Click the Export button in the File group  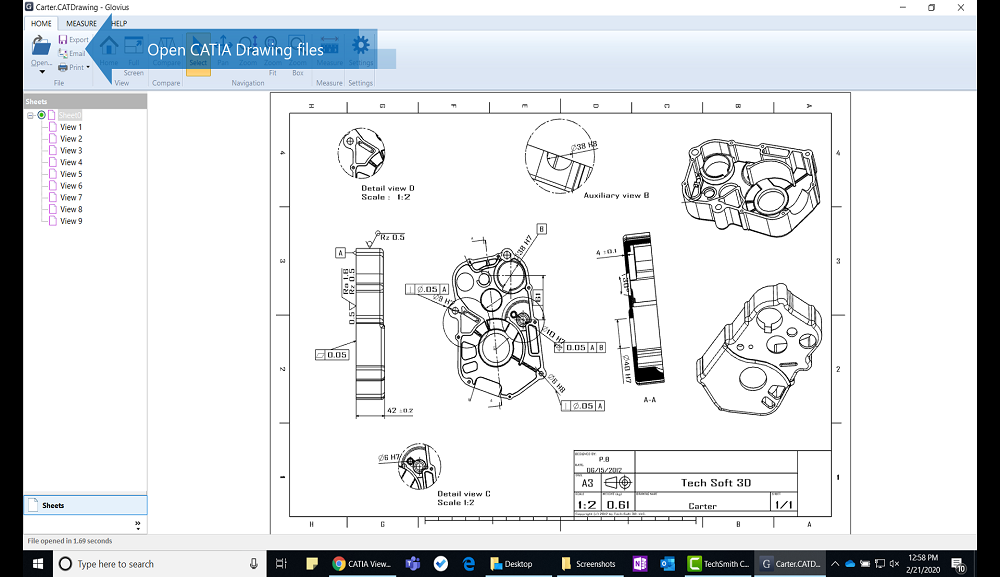[x=73, y=40]
